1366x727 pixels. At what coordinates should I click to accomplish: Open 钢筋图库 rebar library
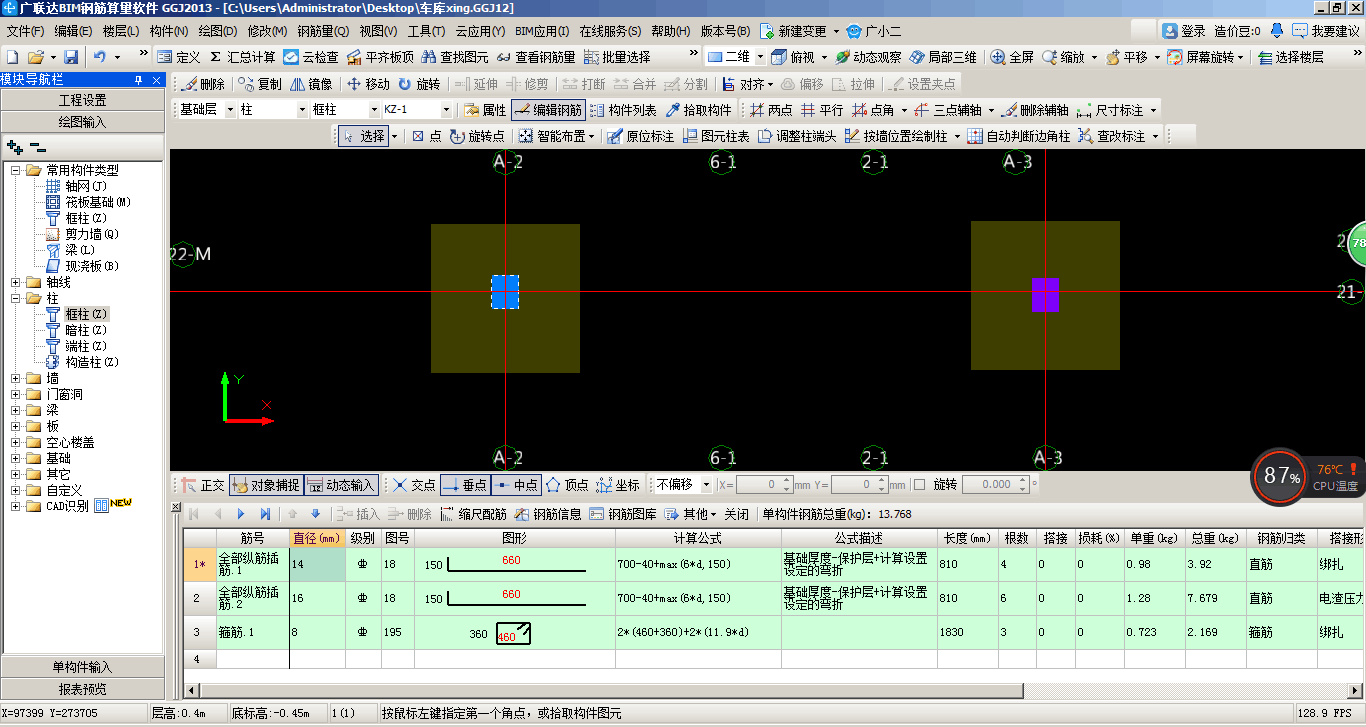pyautogui.click(x=623, y=514)
